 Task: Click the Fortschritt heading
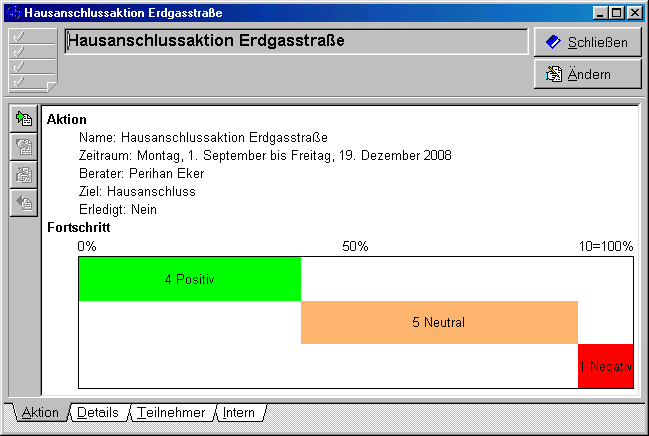pos(79,227)
